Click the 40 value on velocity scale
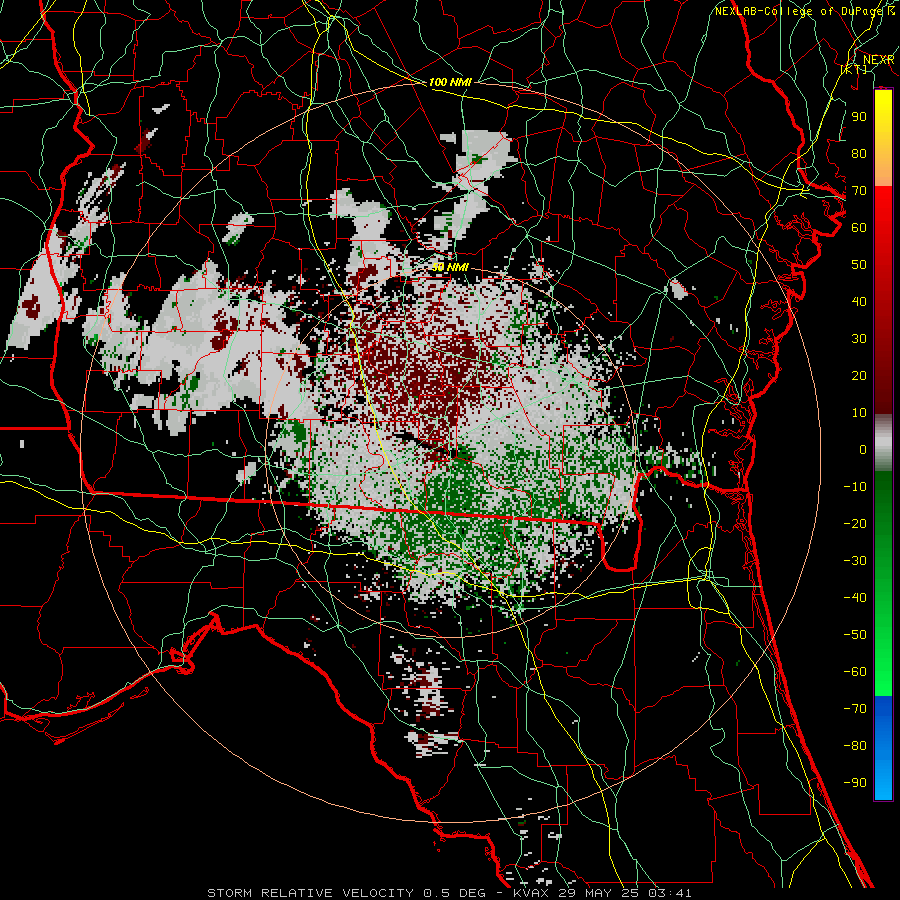Screen dimensions: 900x900 859,301
